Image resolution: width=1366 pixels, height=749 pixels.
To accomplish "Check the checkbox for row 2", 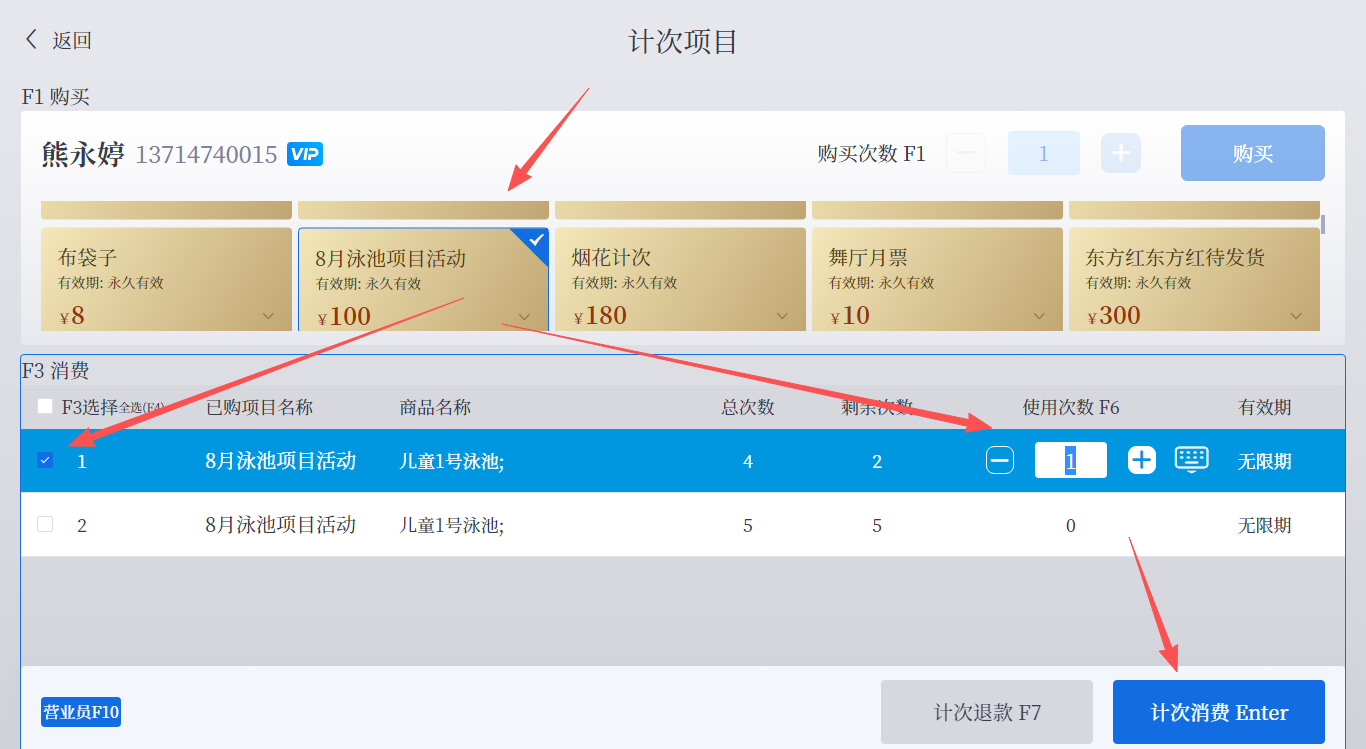I will point(45,524).
